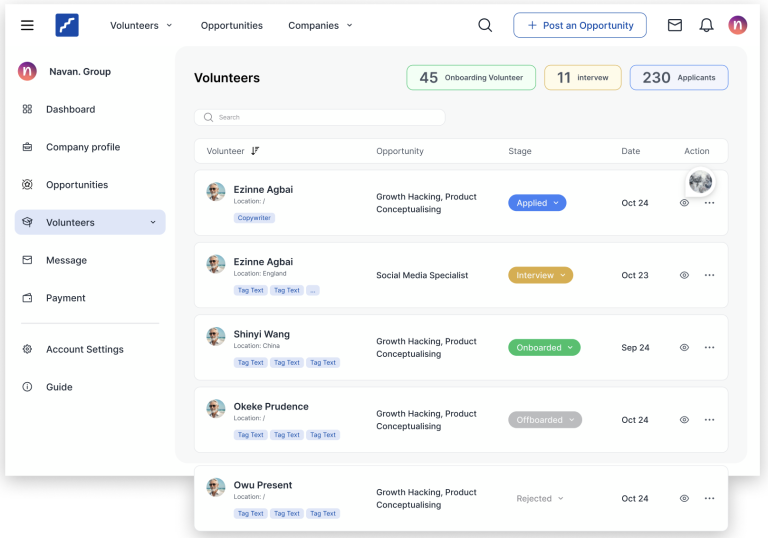Click the Opportunities sidebar icon
This screenshot has width=768, height=538.
click(27, 185)
